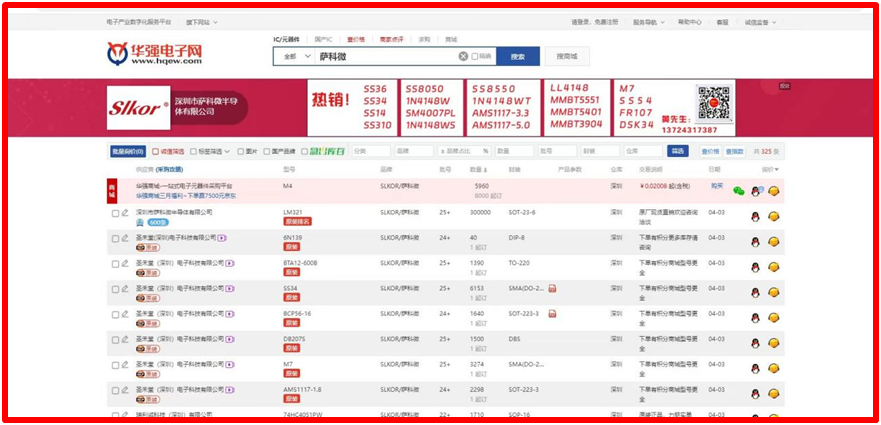Enable the 精确 checkbox in the search bar
881x425 pixels.
click(475, 57)
